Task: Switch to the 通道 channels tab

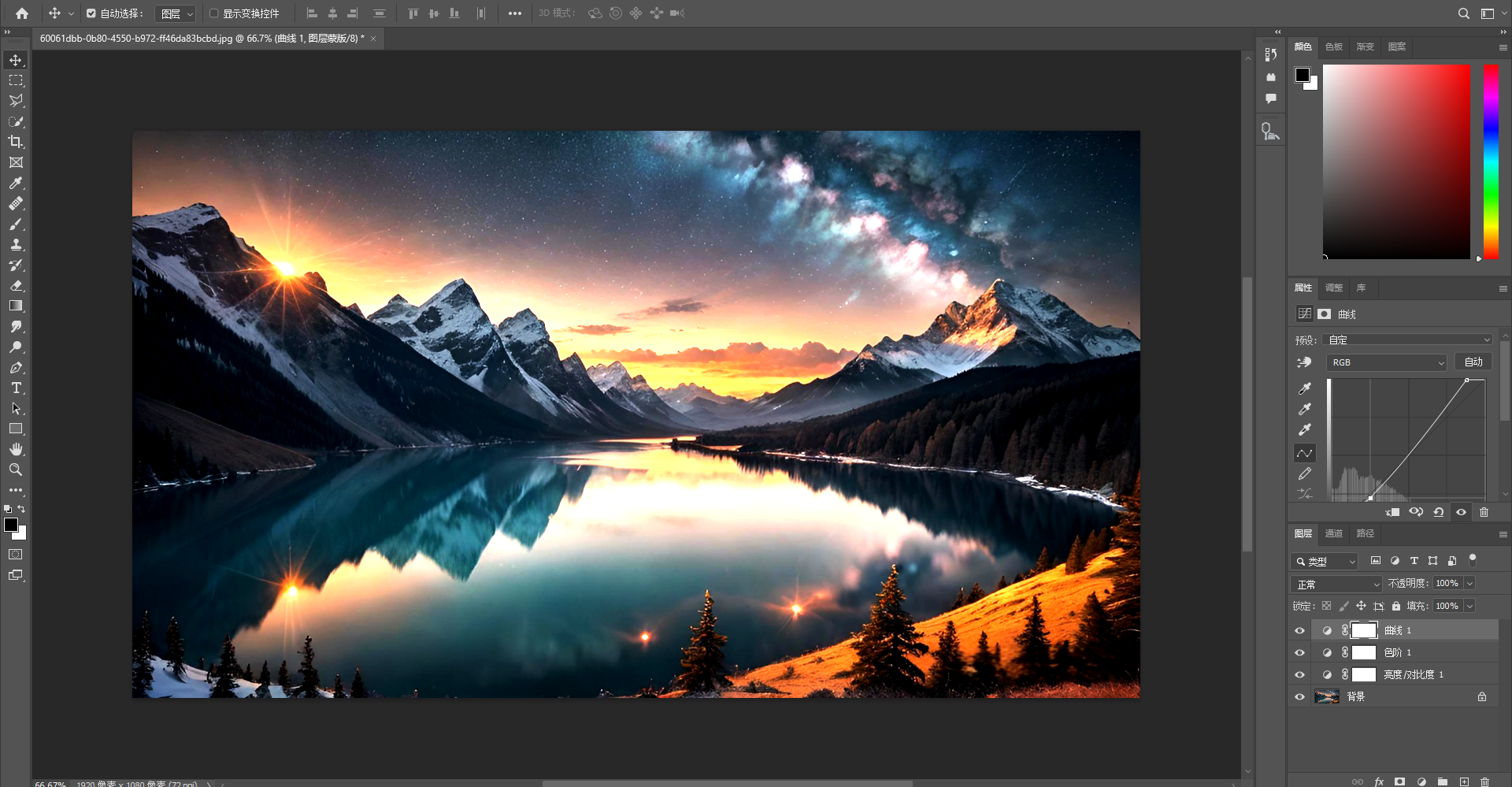Action: click(1334, 533)
